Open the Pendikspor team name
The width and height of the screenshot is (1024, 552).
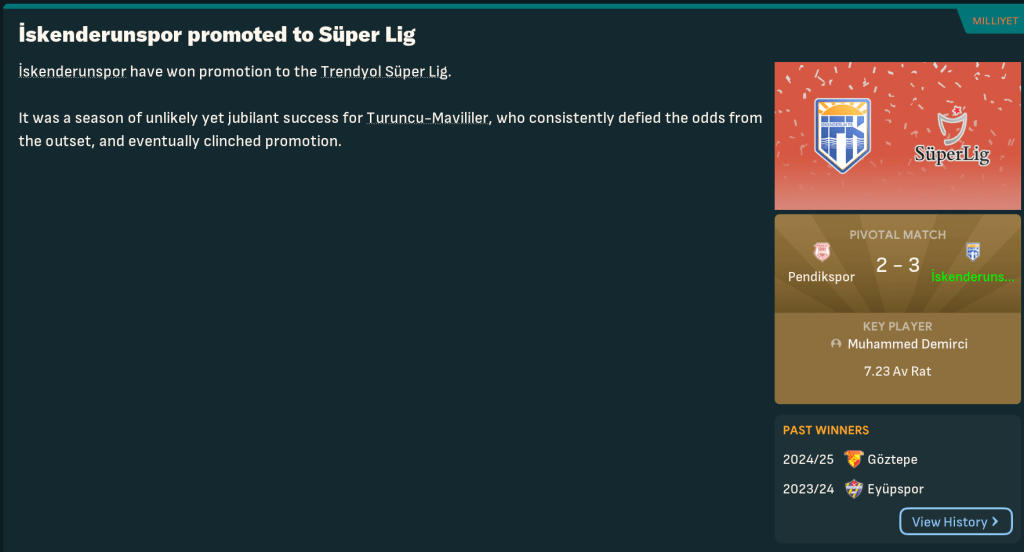821,277
